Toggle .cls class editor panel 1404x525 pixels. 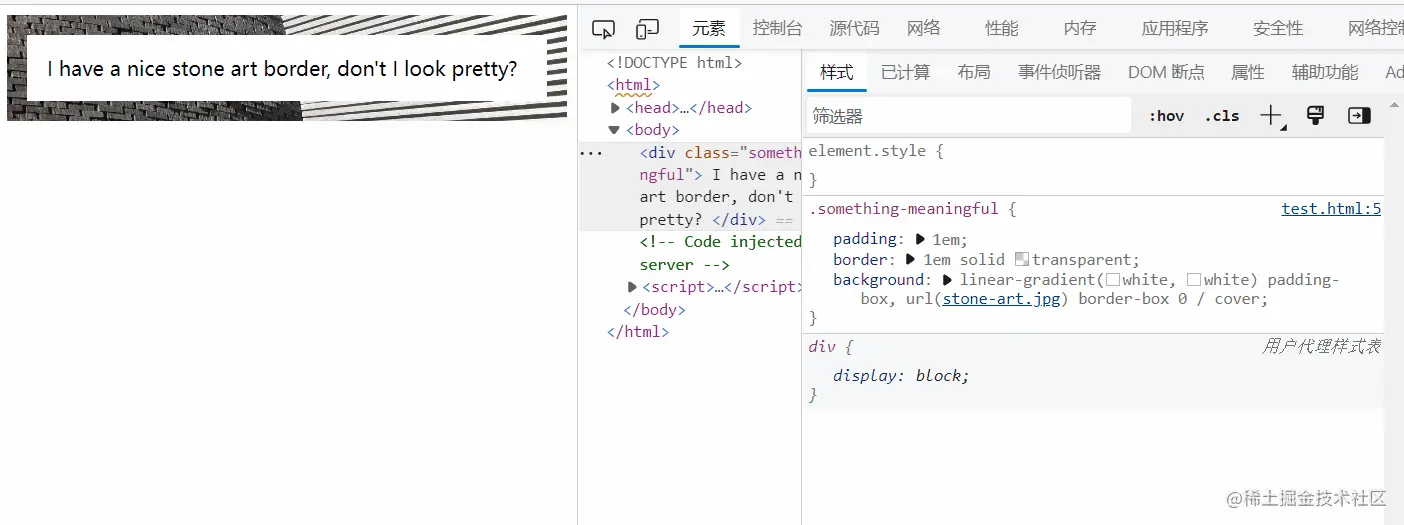click(1222, 116)
